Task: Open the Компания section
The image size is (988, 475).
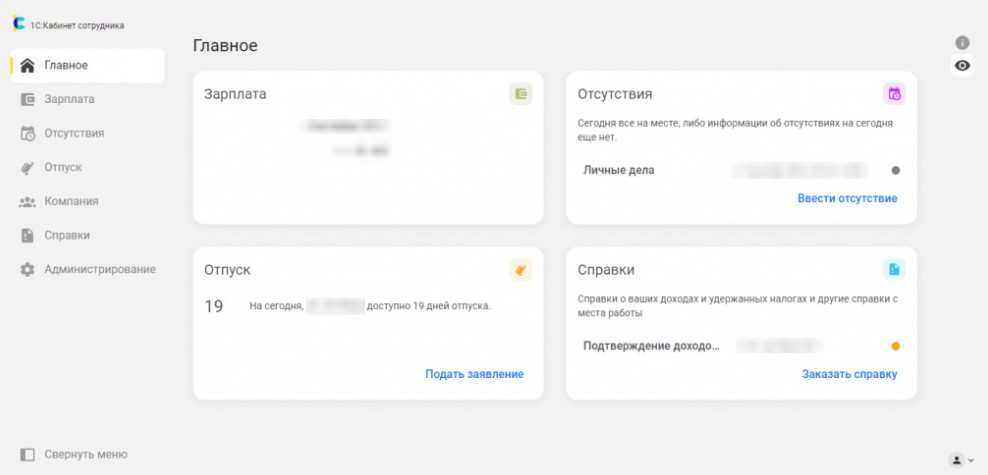Action: coord(71,201)
